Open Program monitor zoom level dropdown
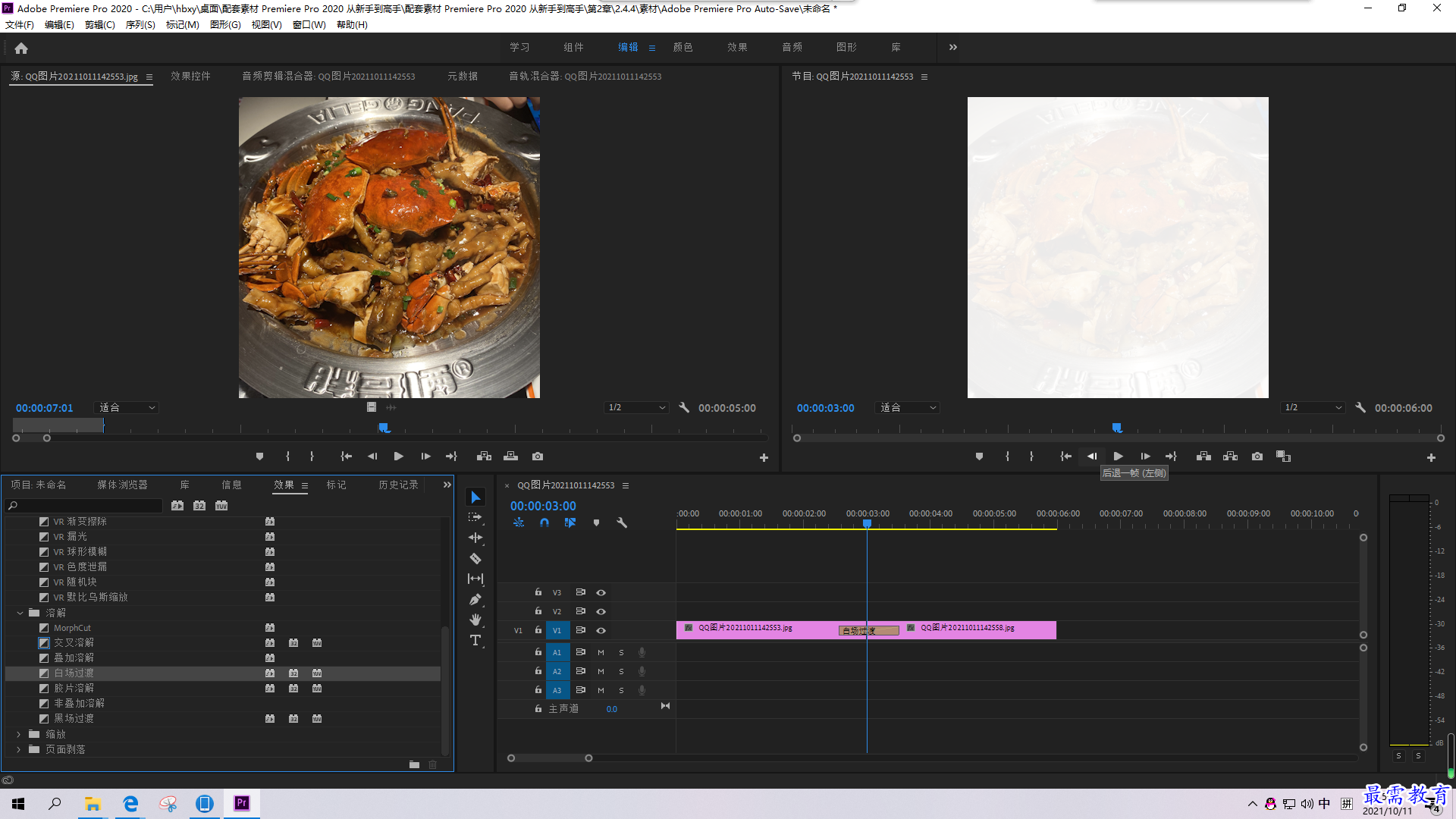 point(908,408)
